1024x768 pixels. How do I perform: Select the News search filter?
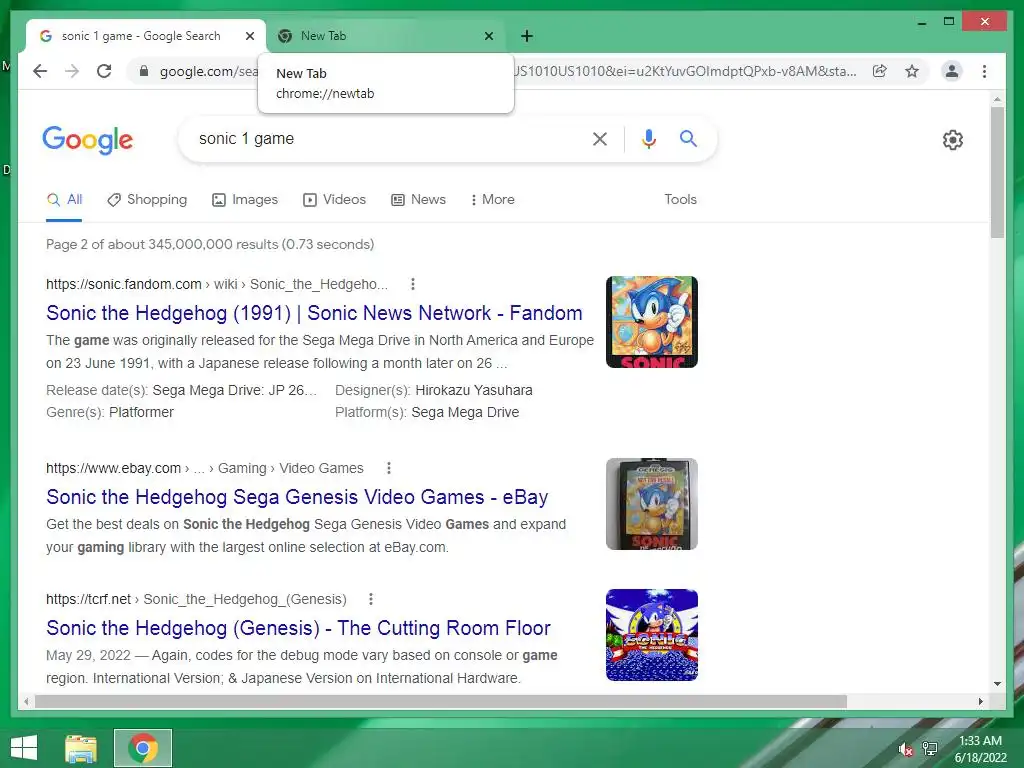point(418,200)
